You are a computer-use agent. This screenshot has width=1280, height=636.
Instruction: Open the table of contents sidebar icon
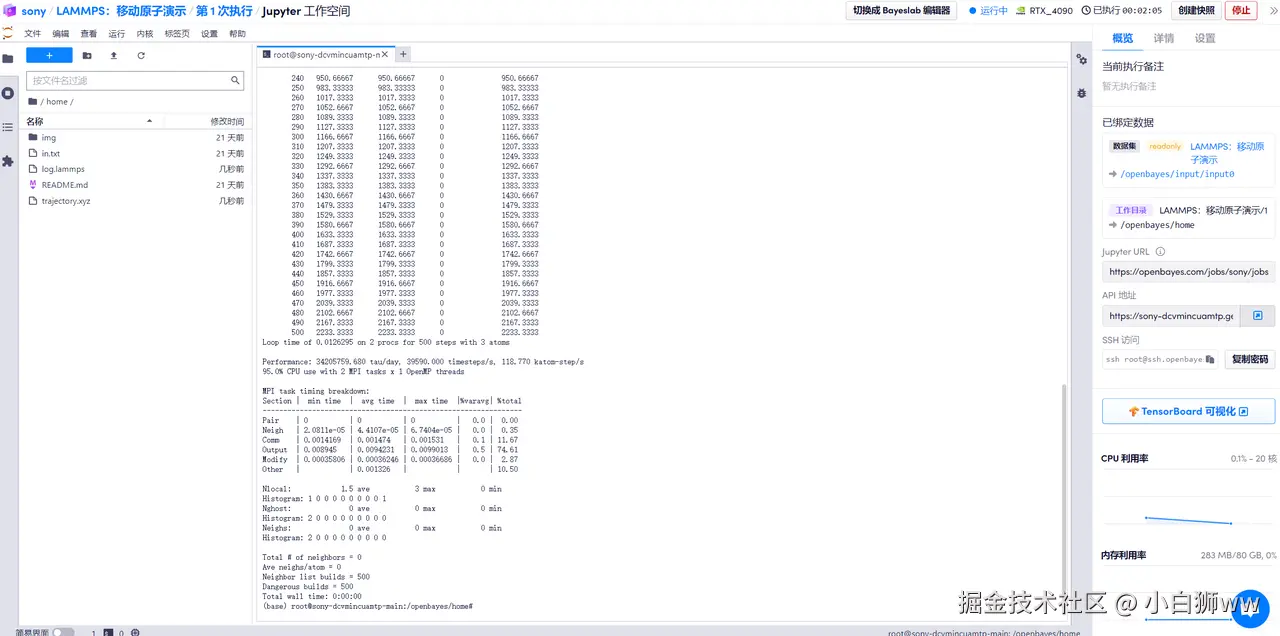(8, 127)
